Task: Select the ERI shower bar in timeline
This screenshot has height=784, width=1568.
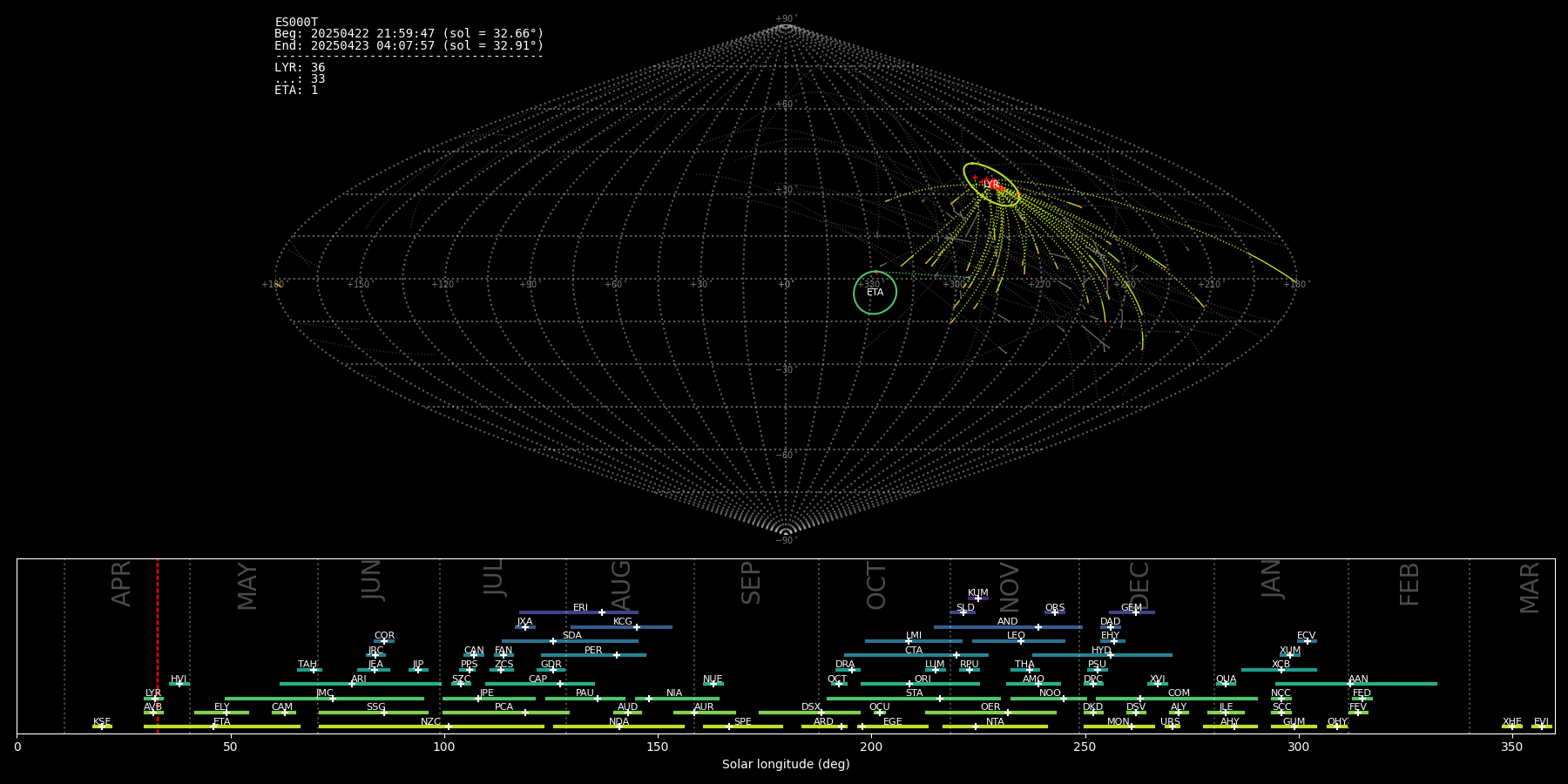Action: pos(578,612)
